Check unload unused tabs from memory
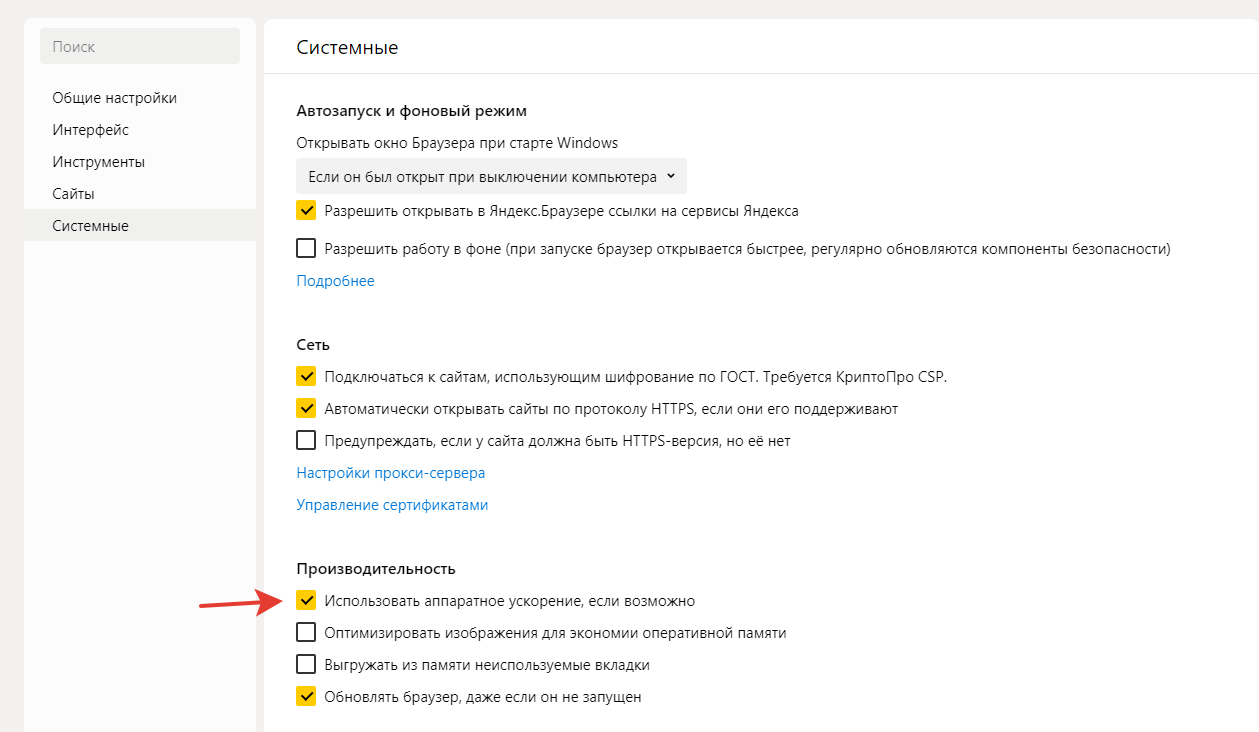 306,665
